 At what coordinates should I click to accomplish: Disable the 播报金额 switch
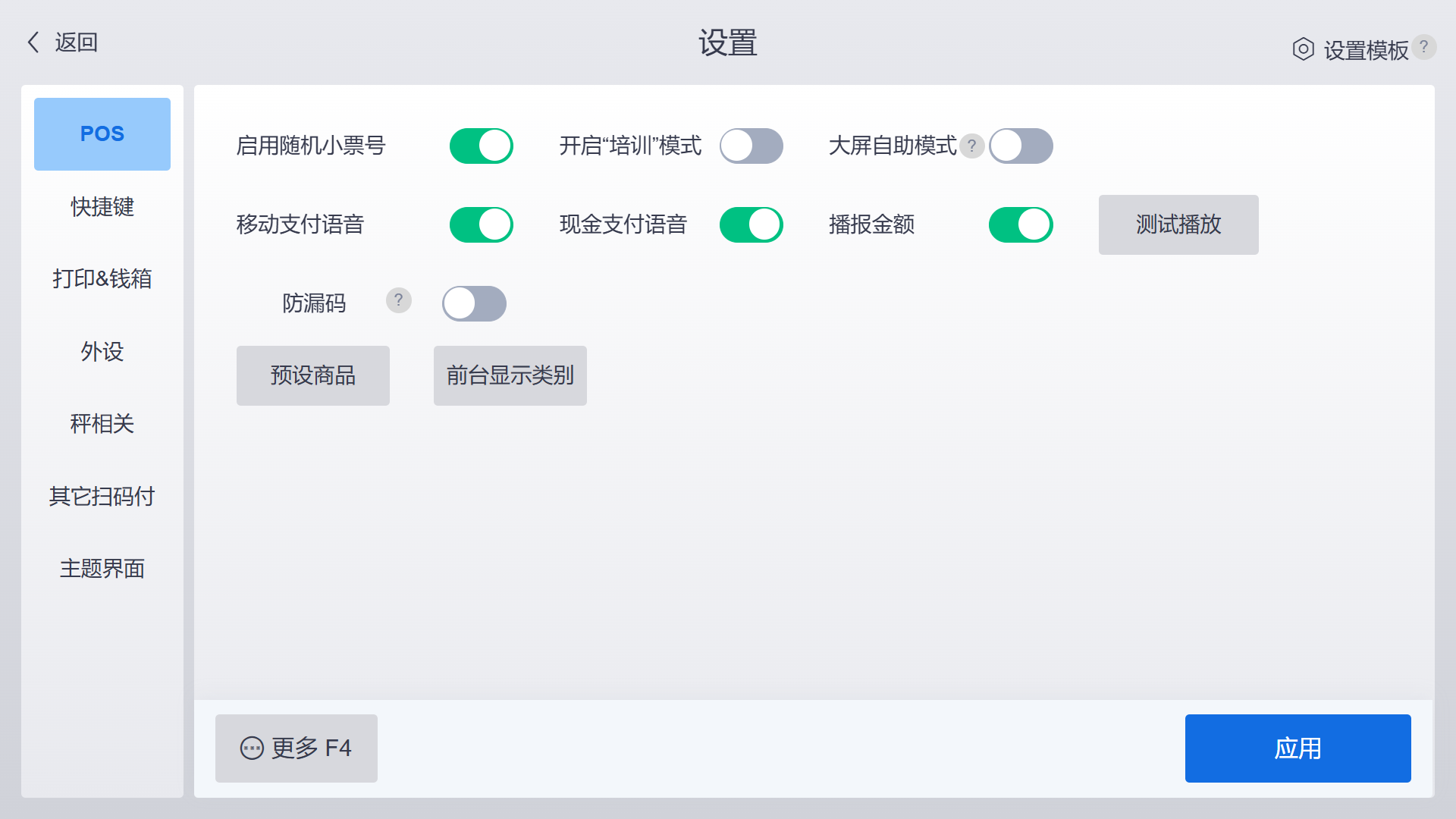tap(1020, 224)
